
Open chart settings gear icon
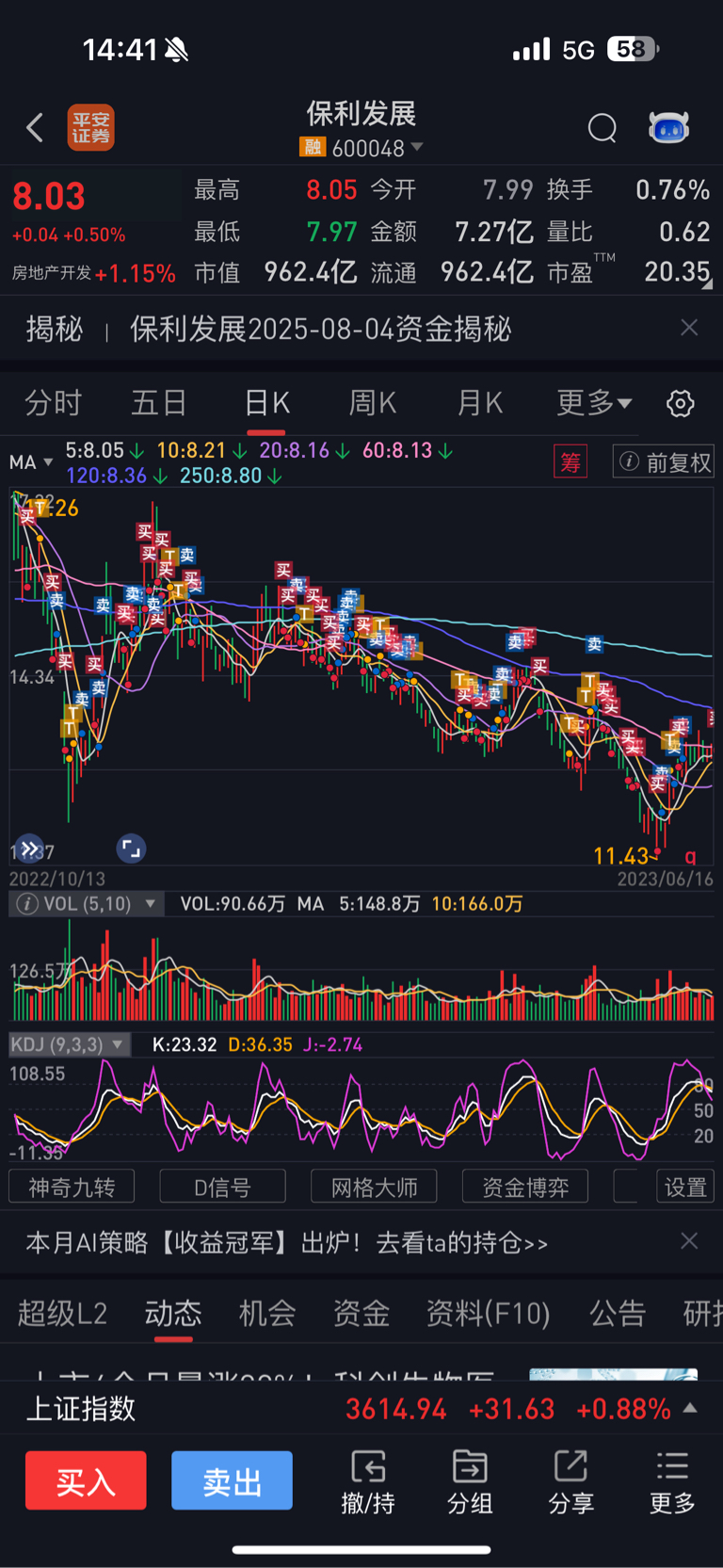[x=681, y=404]
